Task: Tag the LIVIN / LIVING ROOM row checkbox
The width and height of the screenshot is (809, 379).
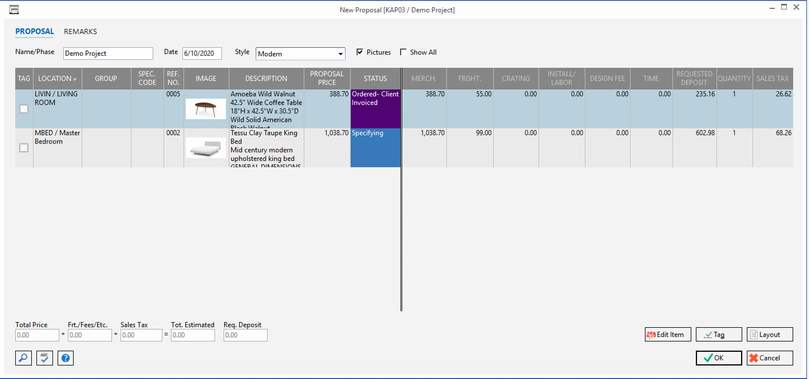Action: (24, 109)
